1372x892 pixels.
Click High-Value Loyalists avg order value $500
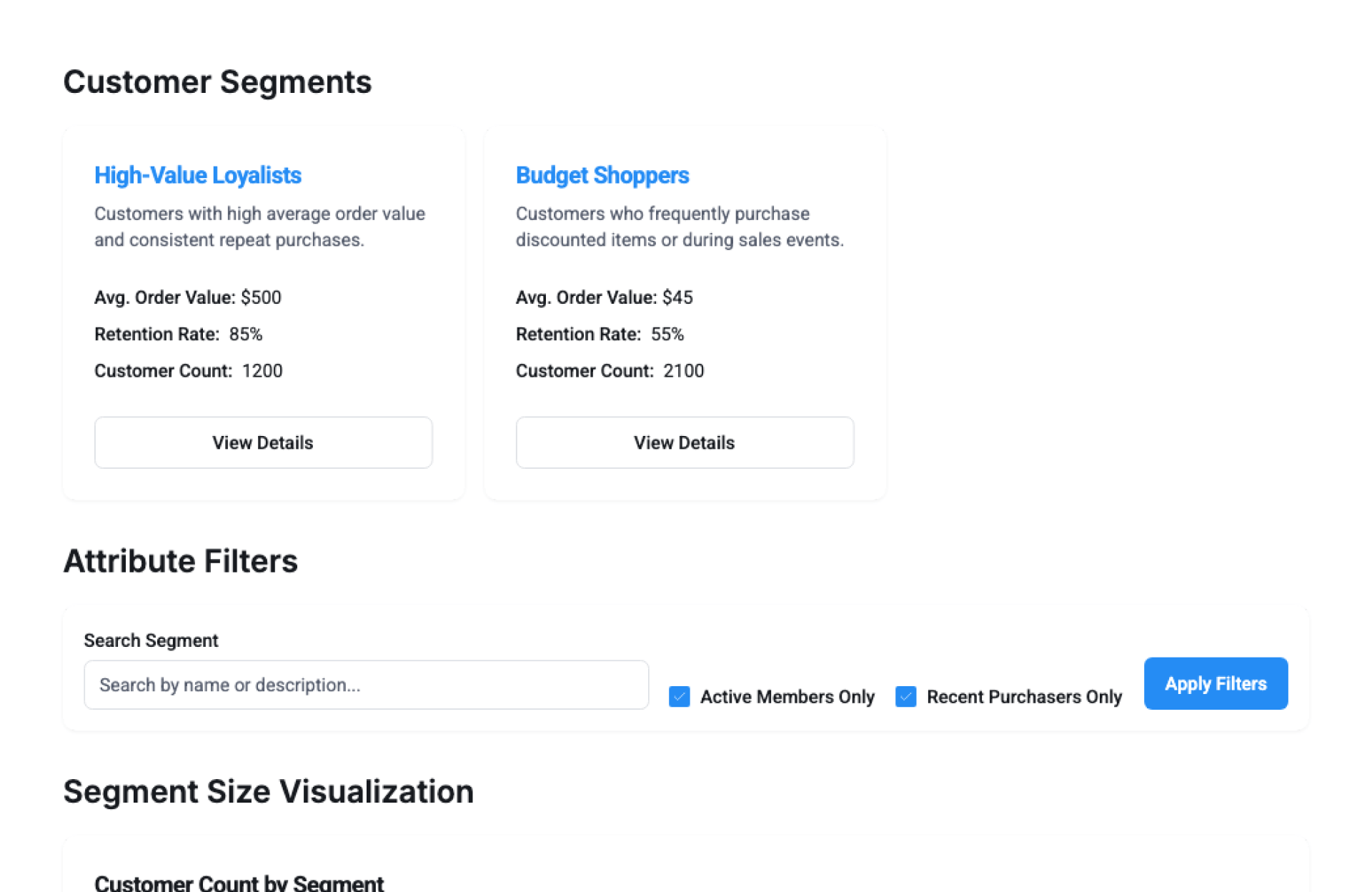pyautogui.click(x=261, y=297)
